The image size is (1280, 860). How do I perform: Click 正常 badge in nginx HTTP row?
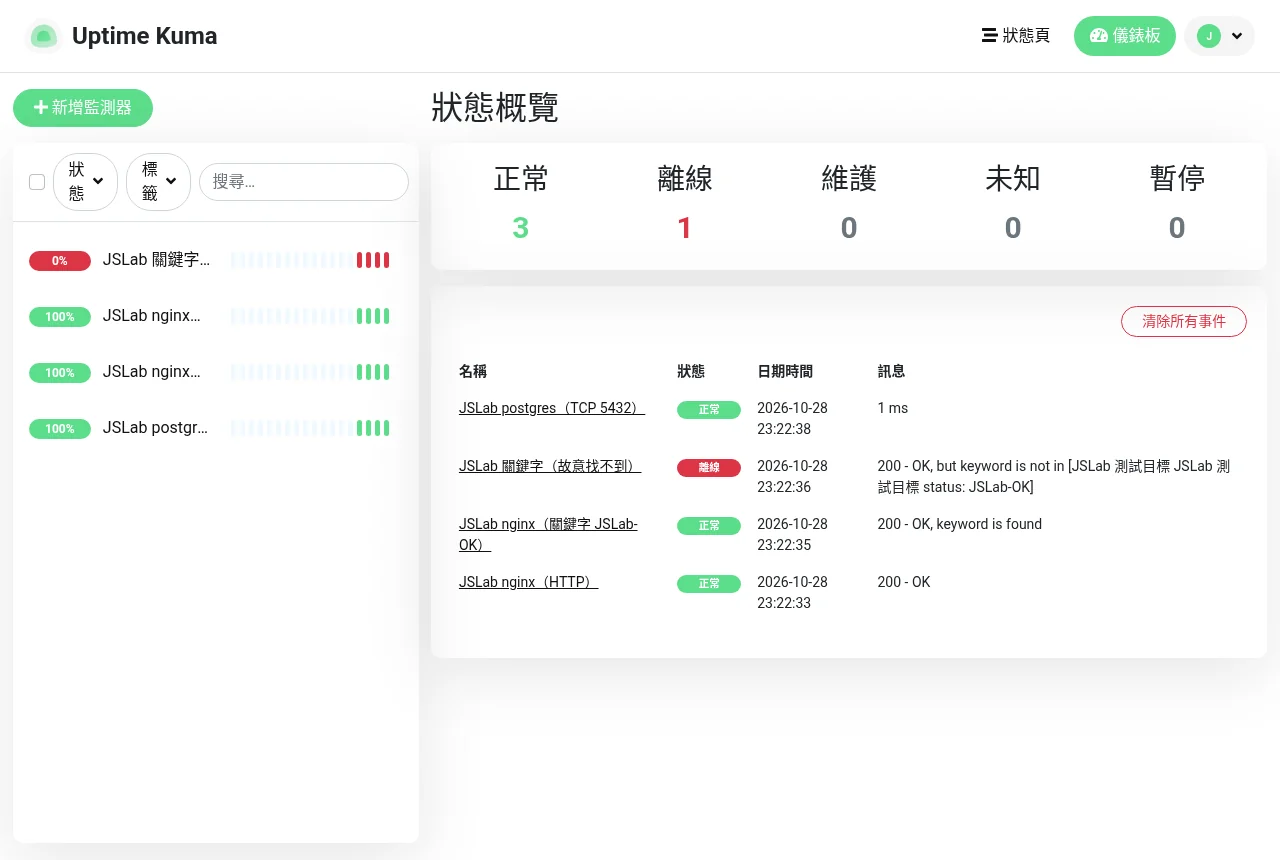coord(709,584)
